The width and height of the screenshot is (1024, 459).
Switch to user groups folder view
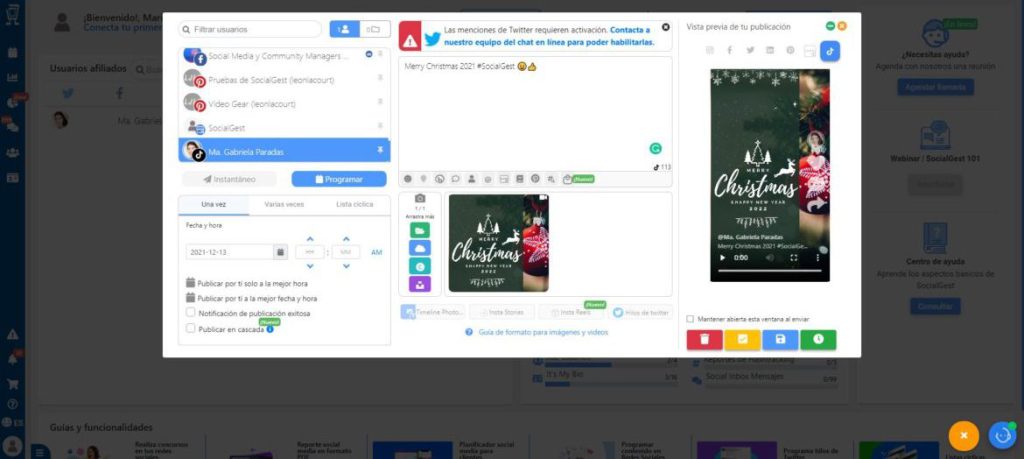(x=375, y=29)
